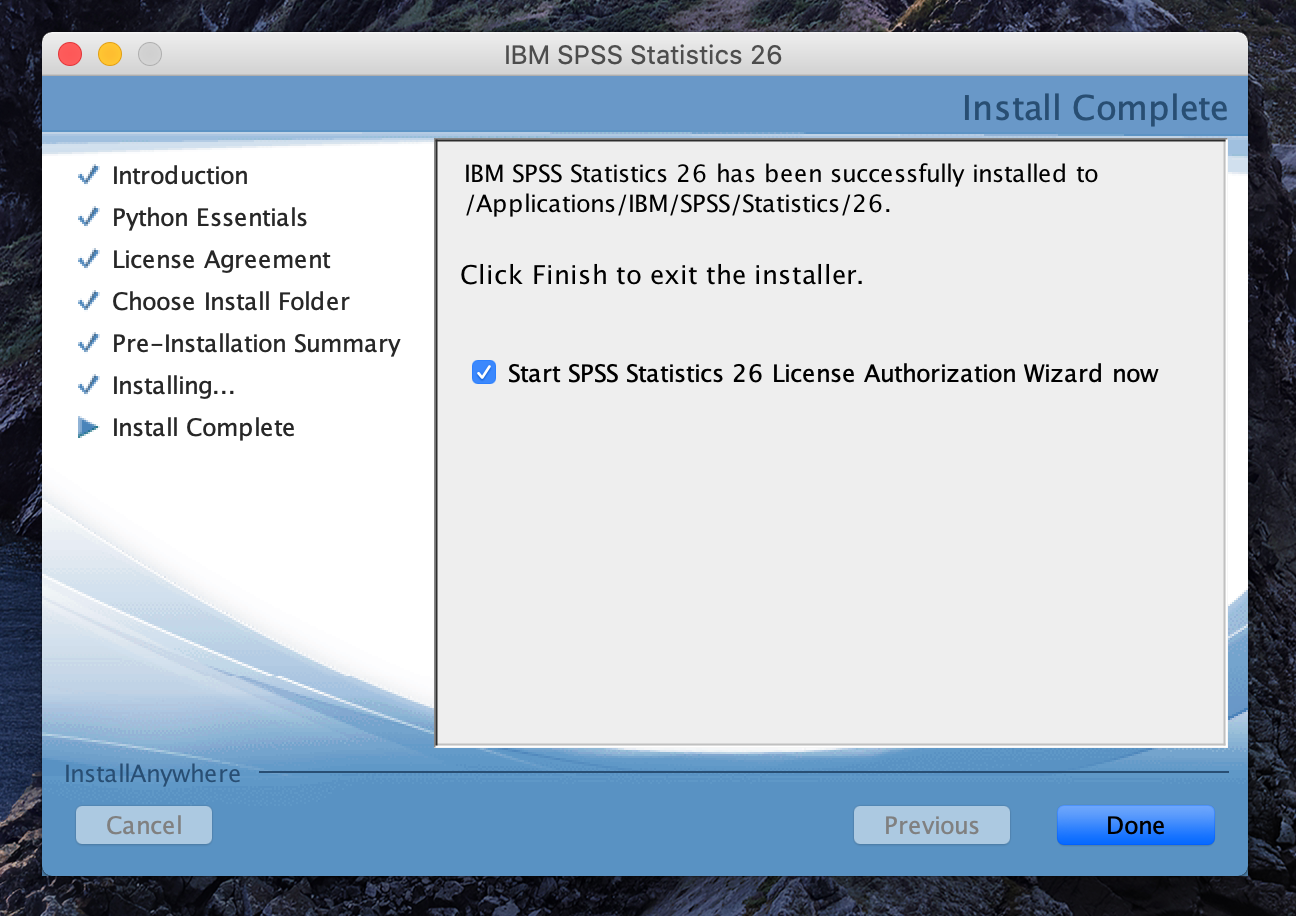Viewport: 1296px width, 916px height.
Task: Minimize the installer window with yellow button
Action: pyautogui.click(x=110, y=54)
